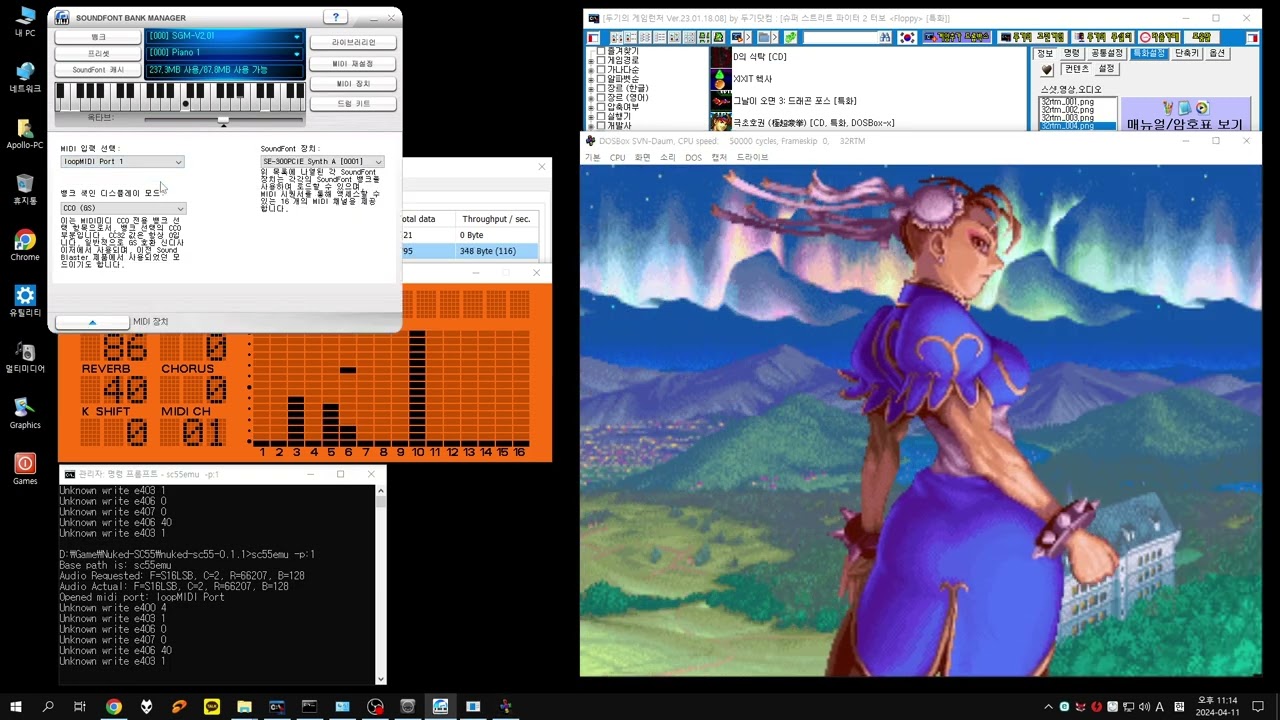
Task: Click the Task View taskbar icon
Action: (x=80, y=706)
